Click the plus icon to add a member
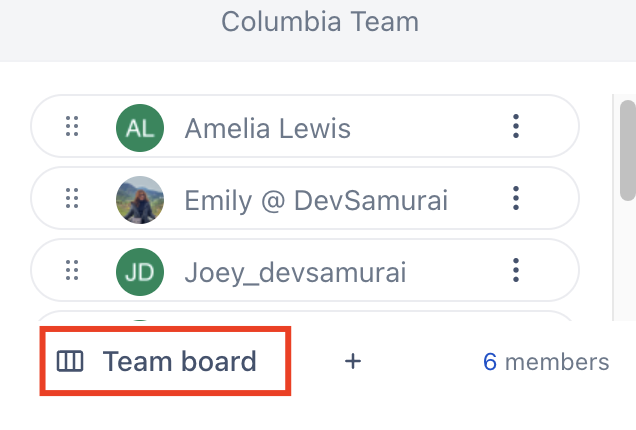 coord(352,361)
